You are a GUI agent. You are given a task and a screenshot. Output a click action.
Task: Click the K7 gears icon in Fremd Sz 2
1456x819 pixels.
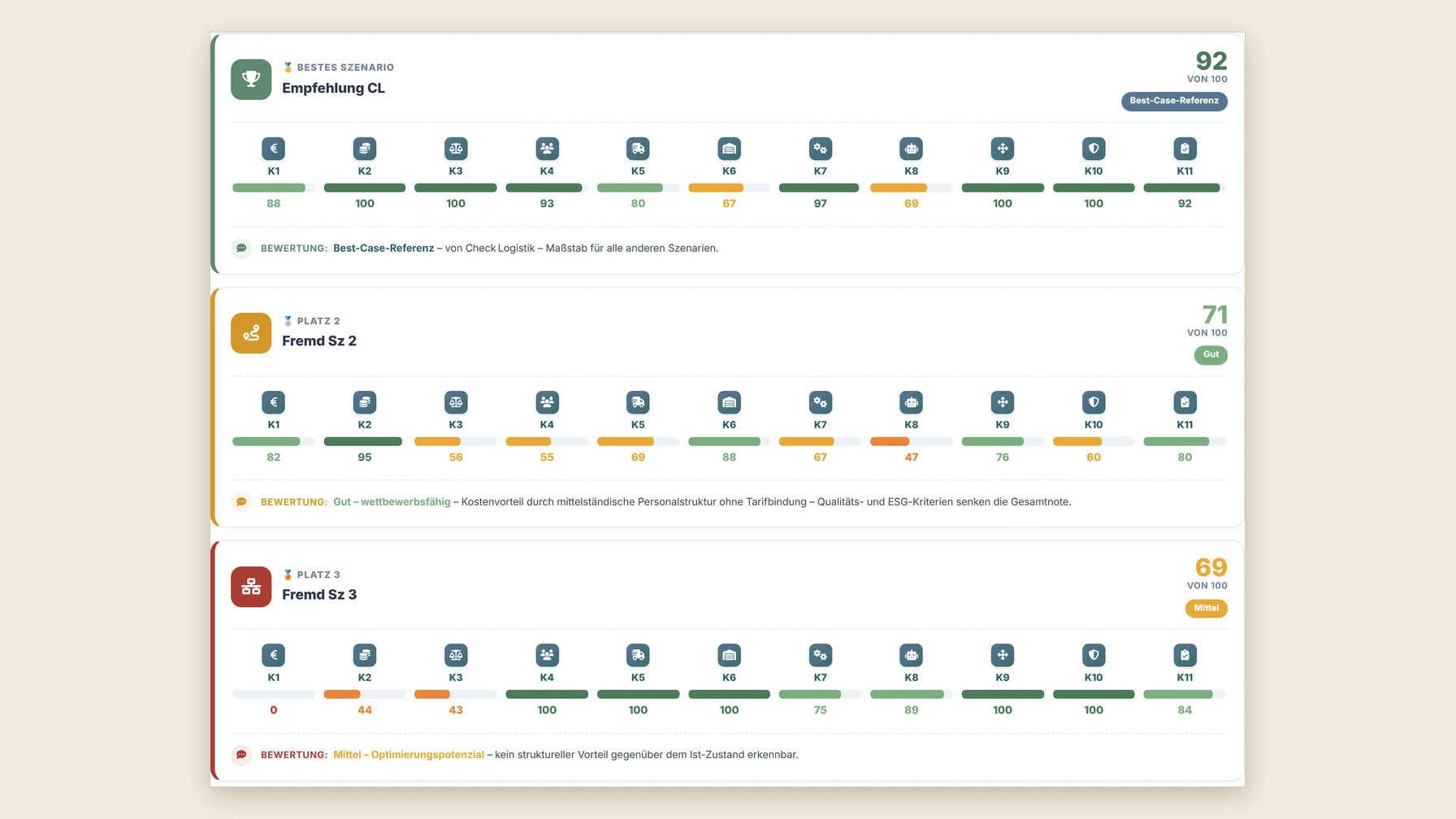821,402
